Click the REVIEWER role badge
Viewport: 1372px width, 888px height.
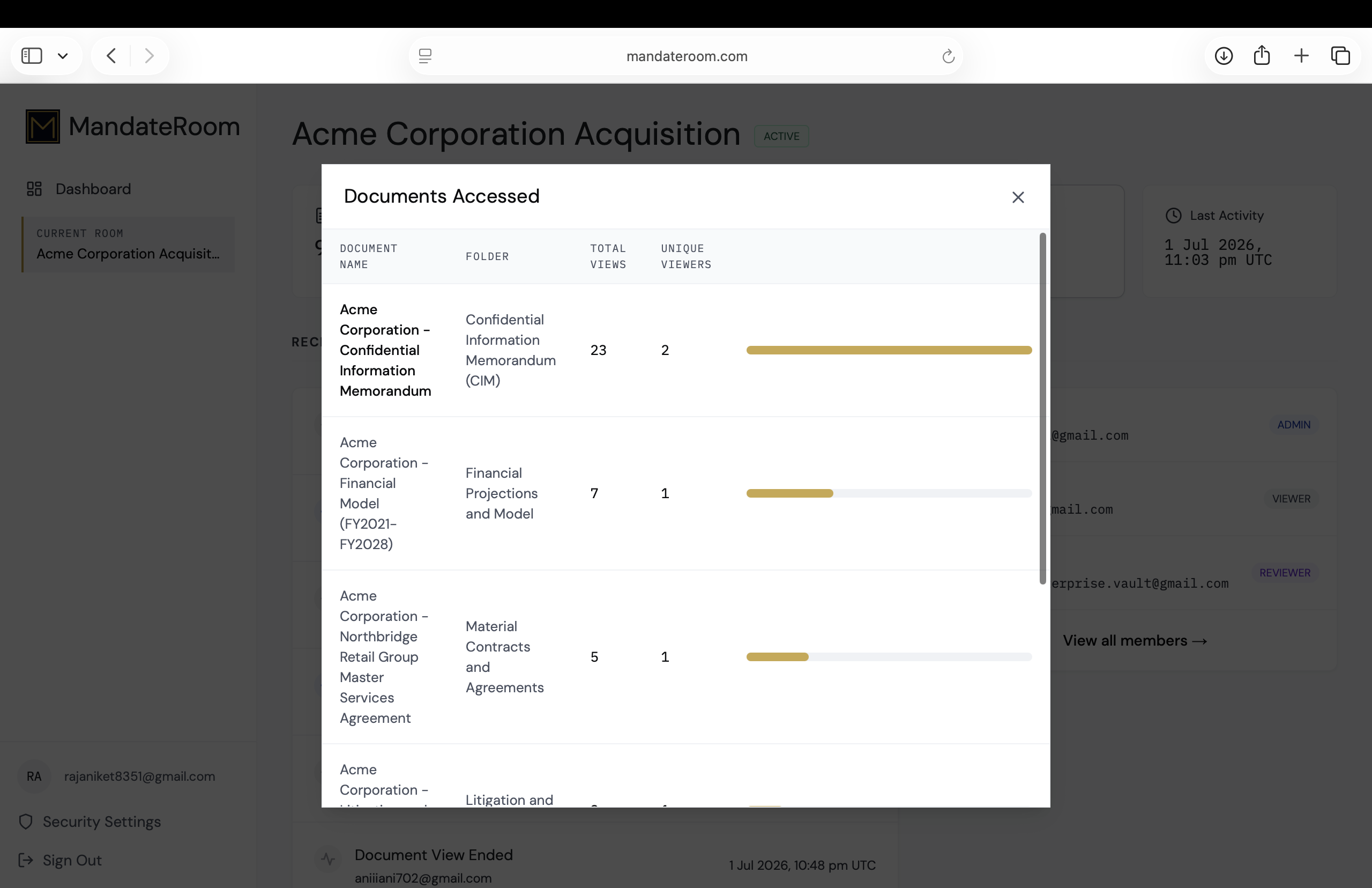[x=1285, y=573]
